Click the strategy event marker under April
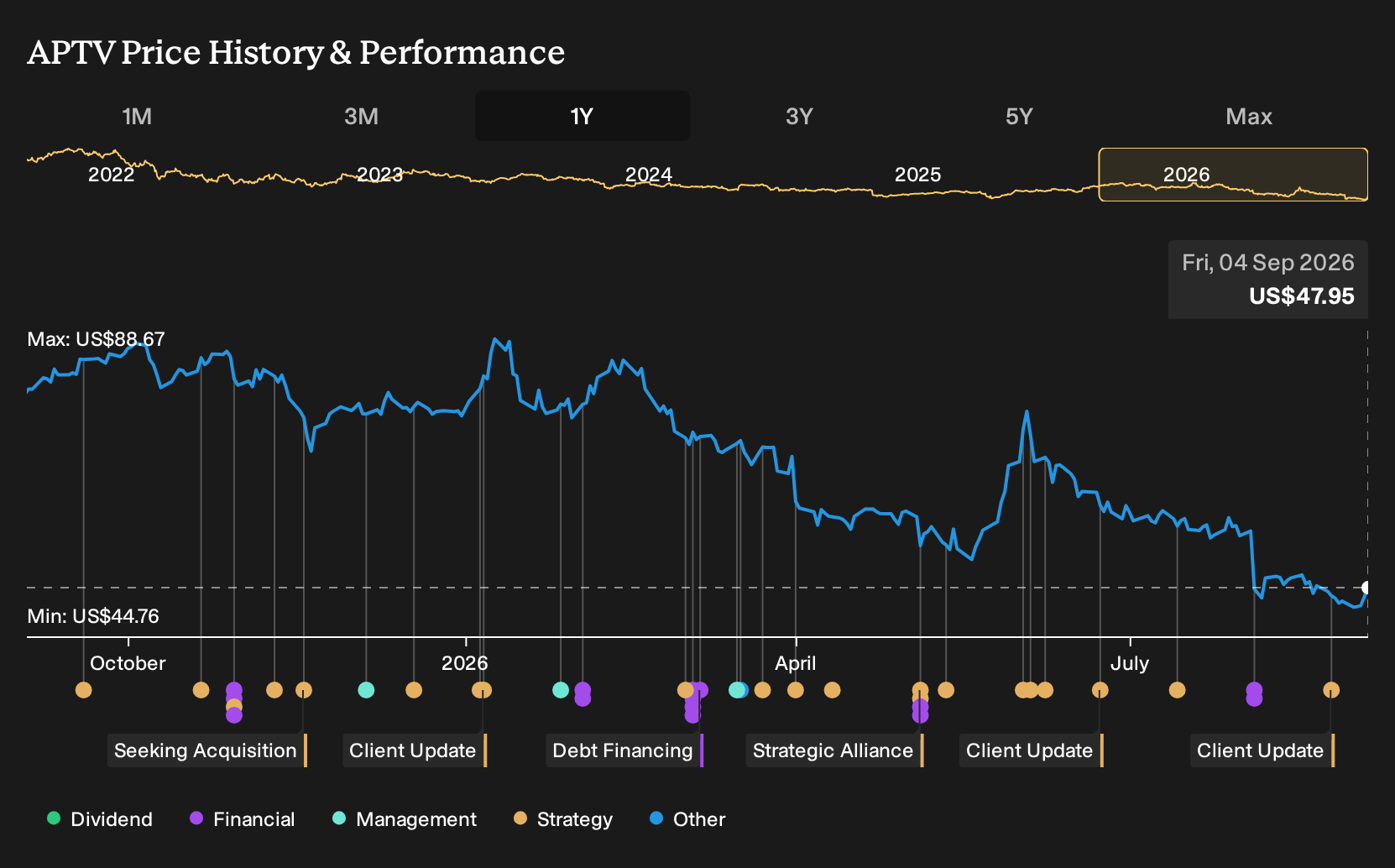The image size is (1395, 868). point(796,690)
